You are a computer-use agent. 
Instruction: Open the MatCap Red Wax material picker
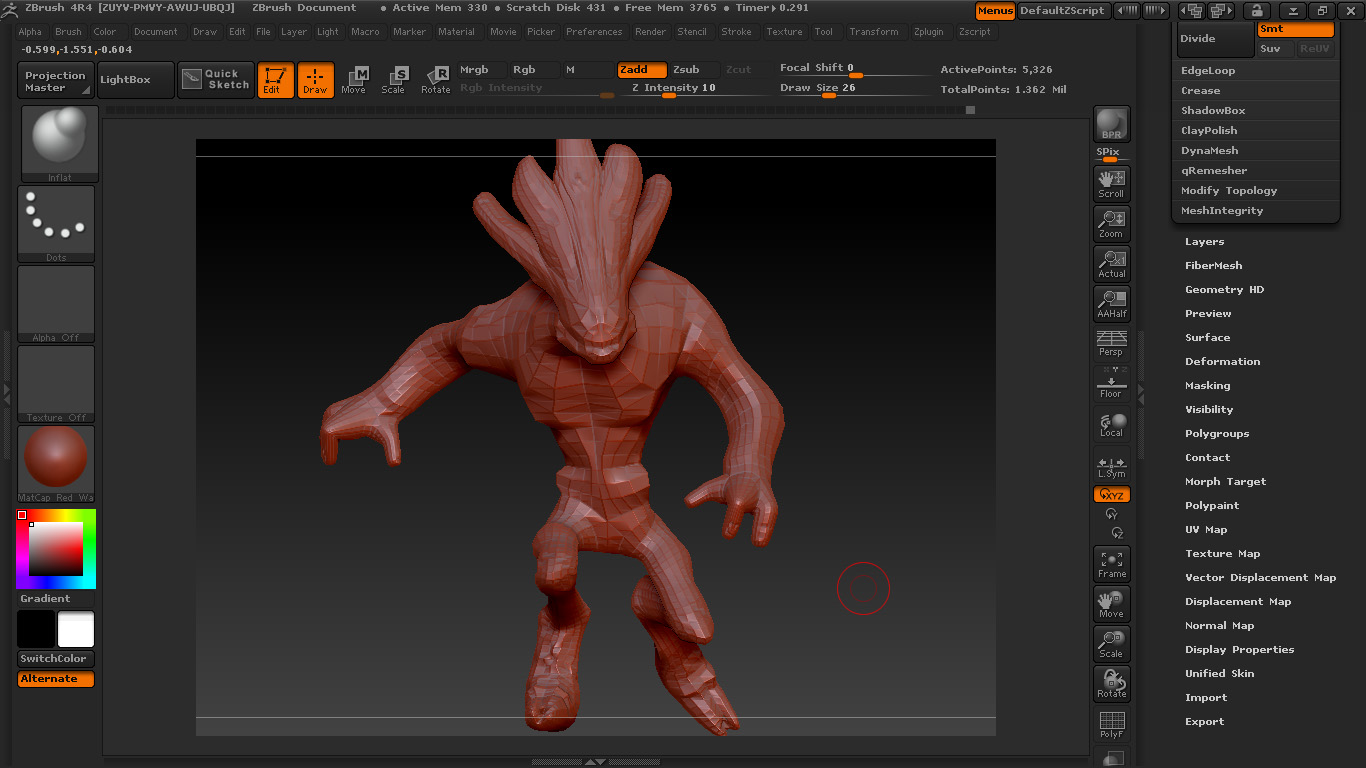click(x=56, y=464)
